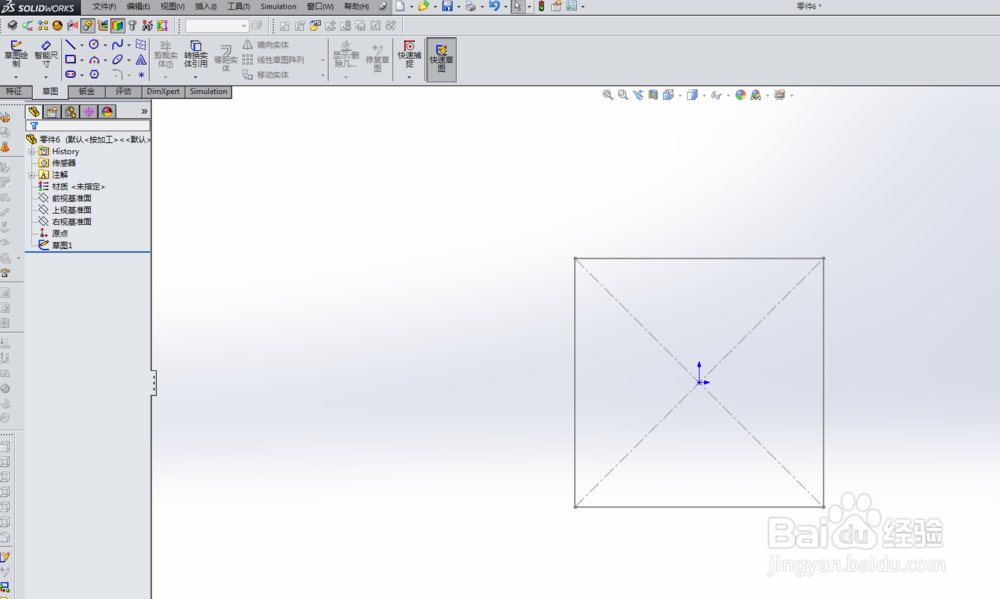The image size is (1000, 599).
Task: Open the ConfigurationManager panel tab
Action: tap(70, 112)
